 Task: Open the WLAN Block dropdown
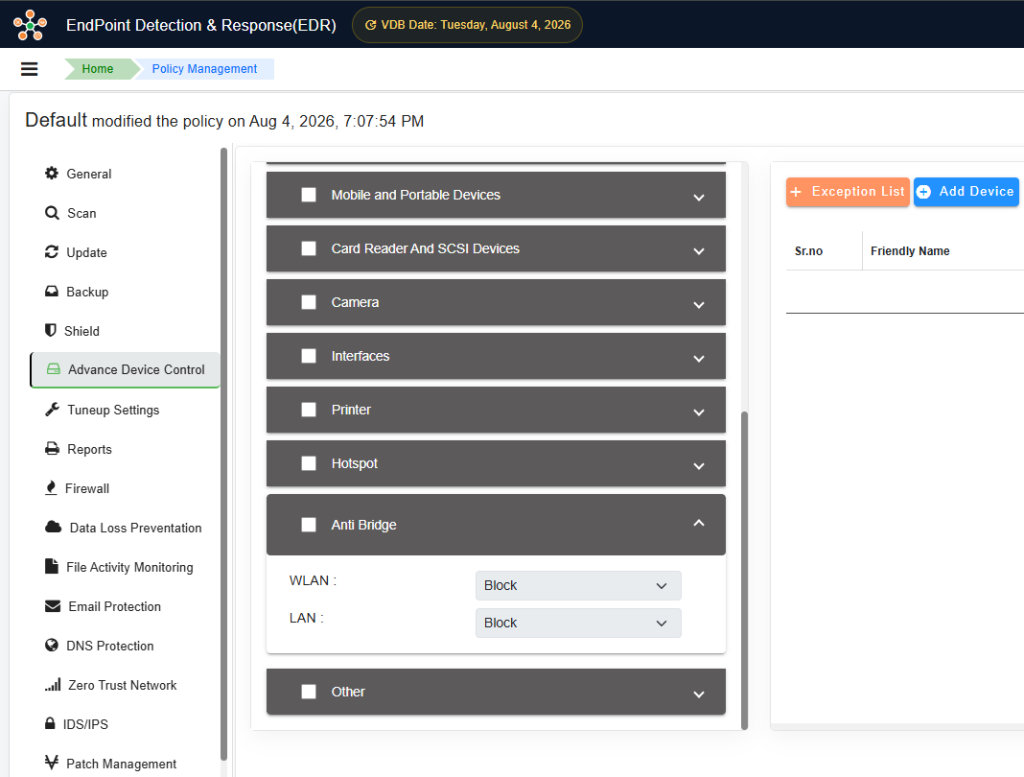[578, 586]
